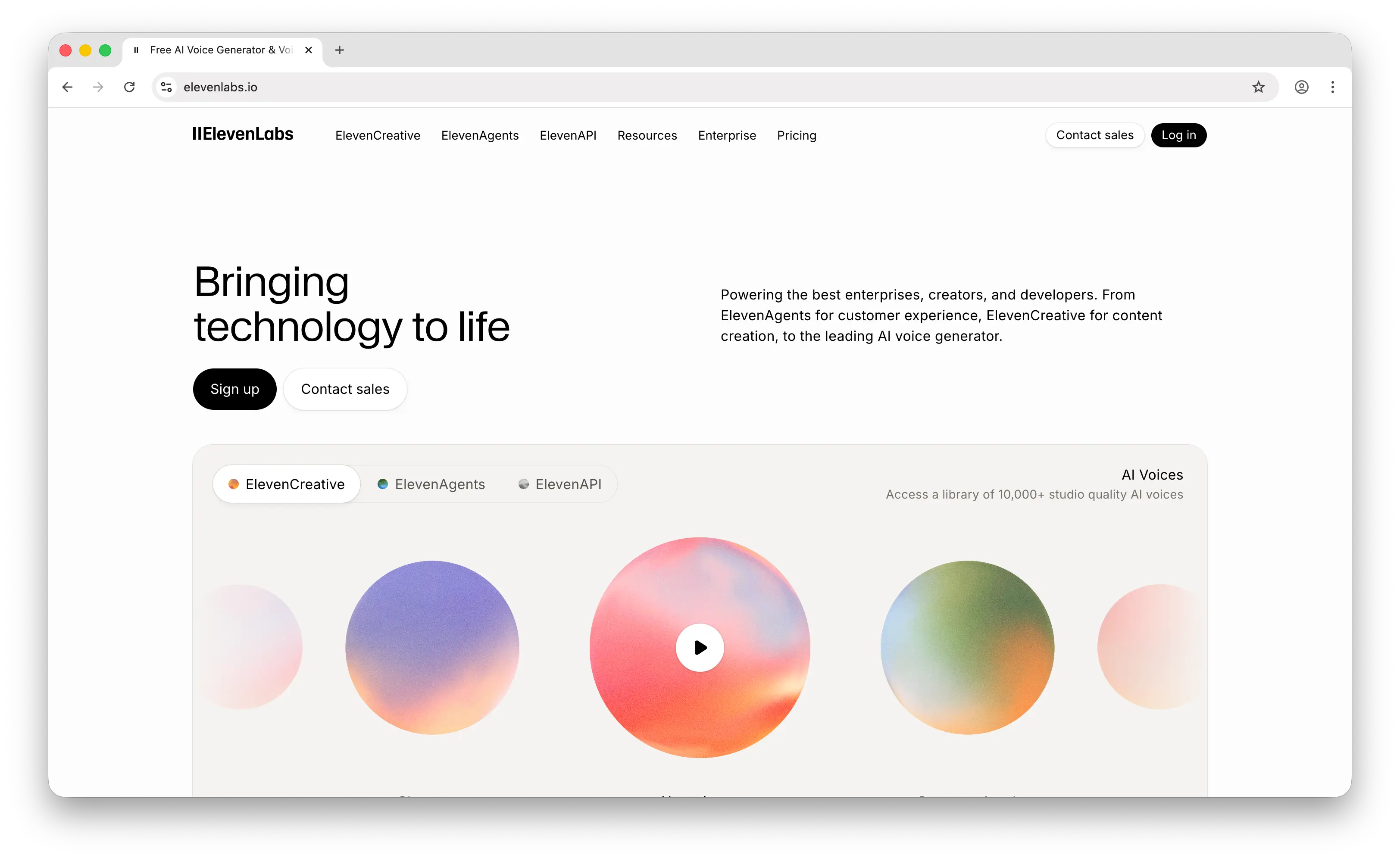
Task: Click the black Sign up button
Action: pos(234,389)
